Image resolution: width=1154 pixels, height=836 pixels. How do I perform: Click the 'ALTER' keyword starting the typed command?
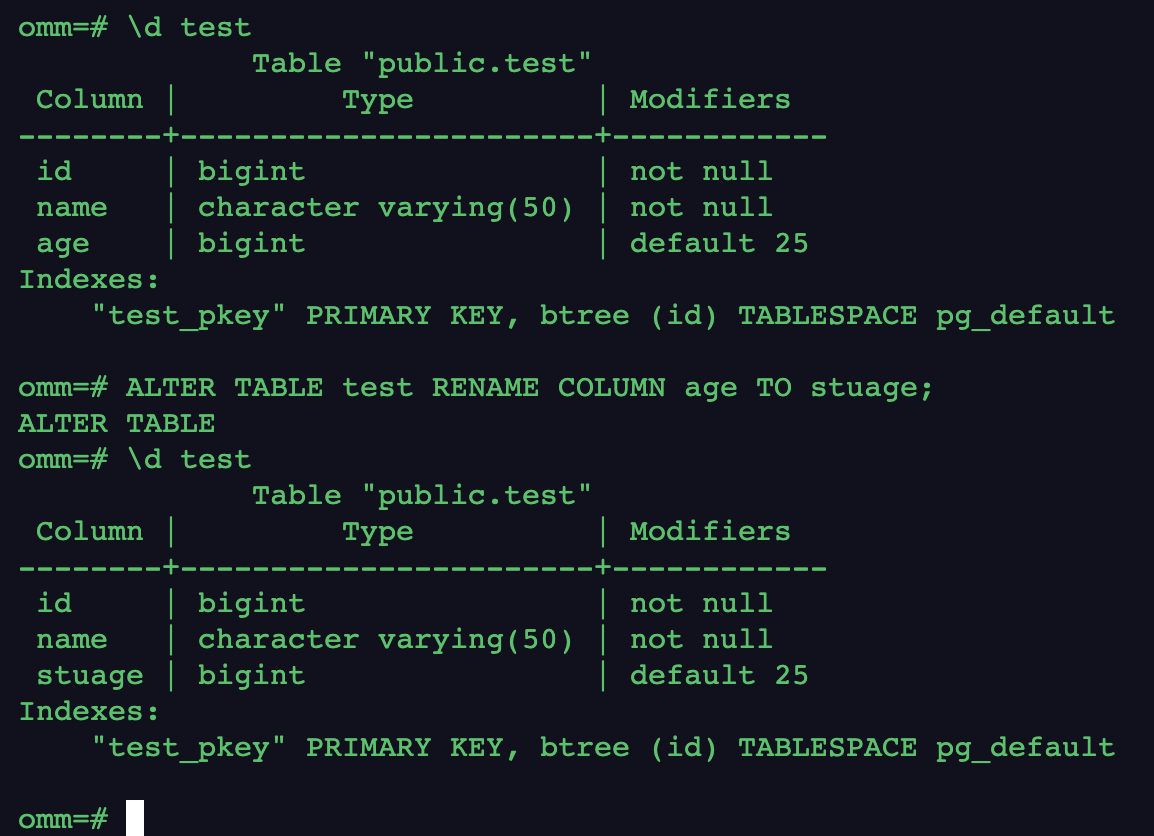170,387
